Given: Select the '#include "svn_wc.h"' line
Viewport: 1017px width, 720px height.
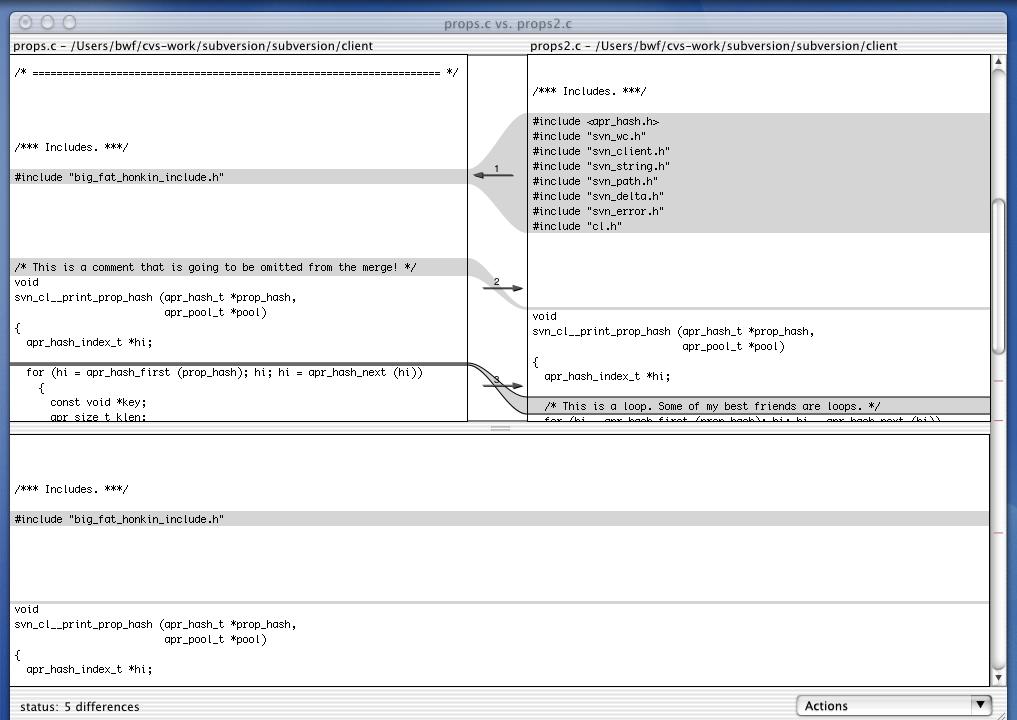Looking at the screenshot, I should pos(759,136).
